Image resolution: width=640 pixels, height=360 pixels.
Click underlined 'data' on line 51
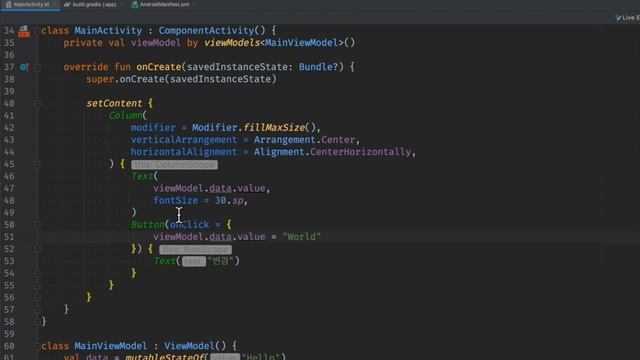click(220, 237)
